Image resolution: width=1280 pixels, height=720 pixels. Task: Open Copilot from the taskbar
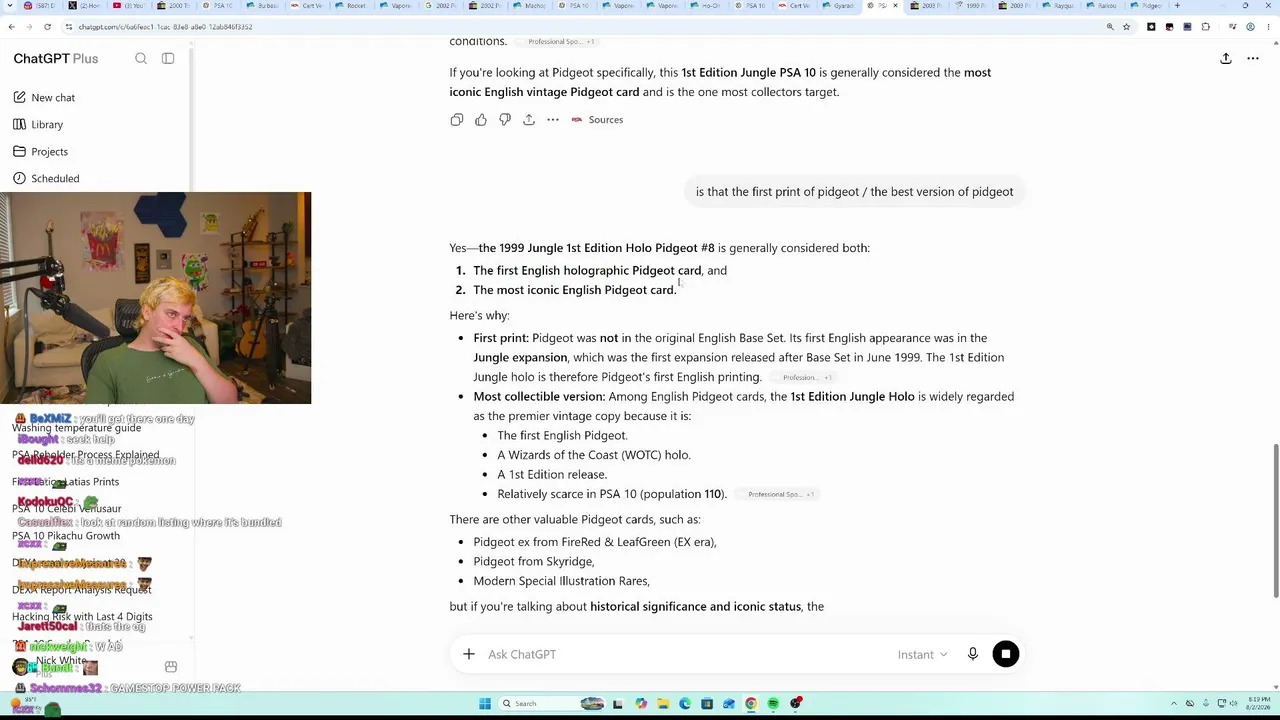click(641, 704)
